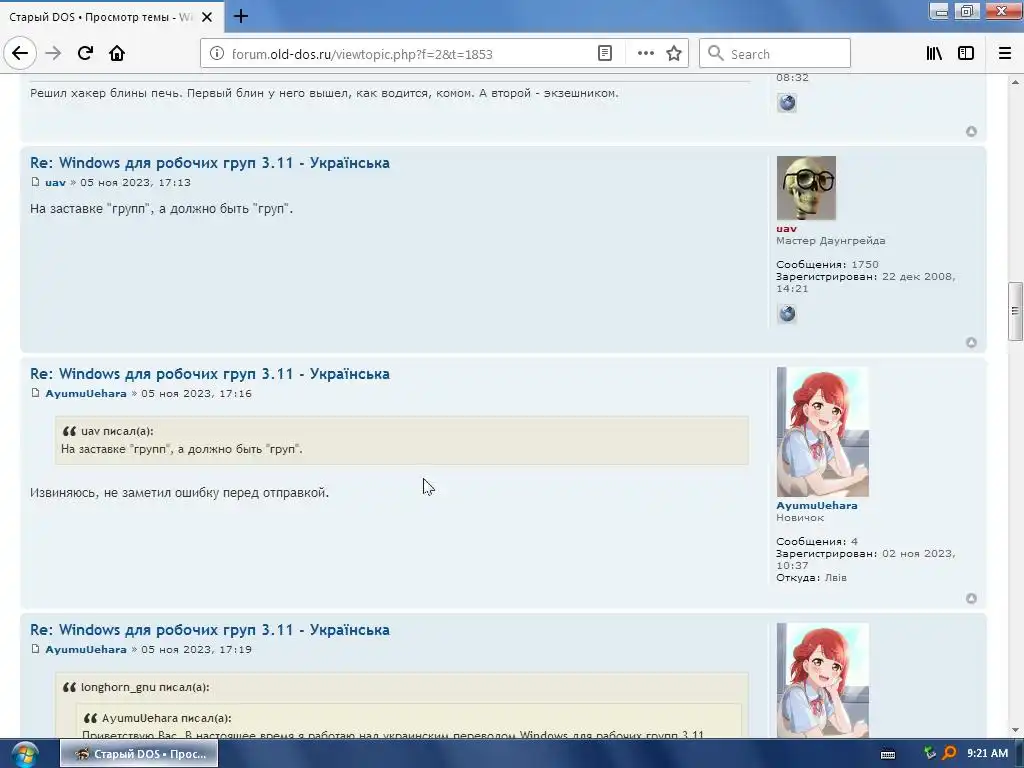Click the forward navigation arrow
The width and height of the screenshot is (1024, 768).
[53, 53]
